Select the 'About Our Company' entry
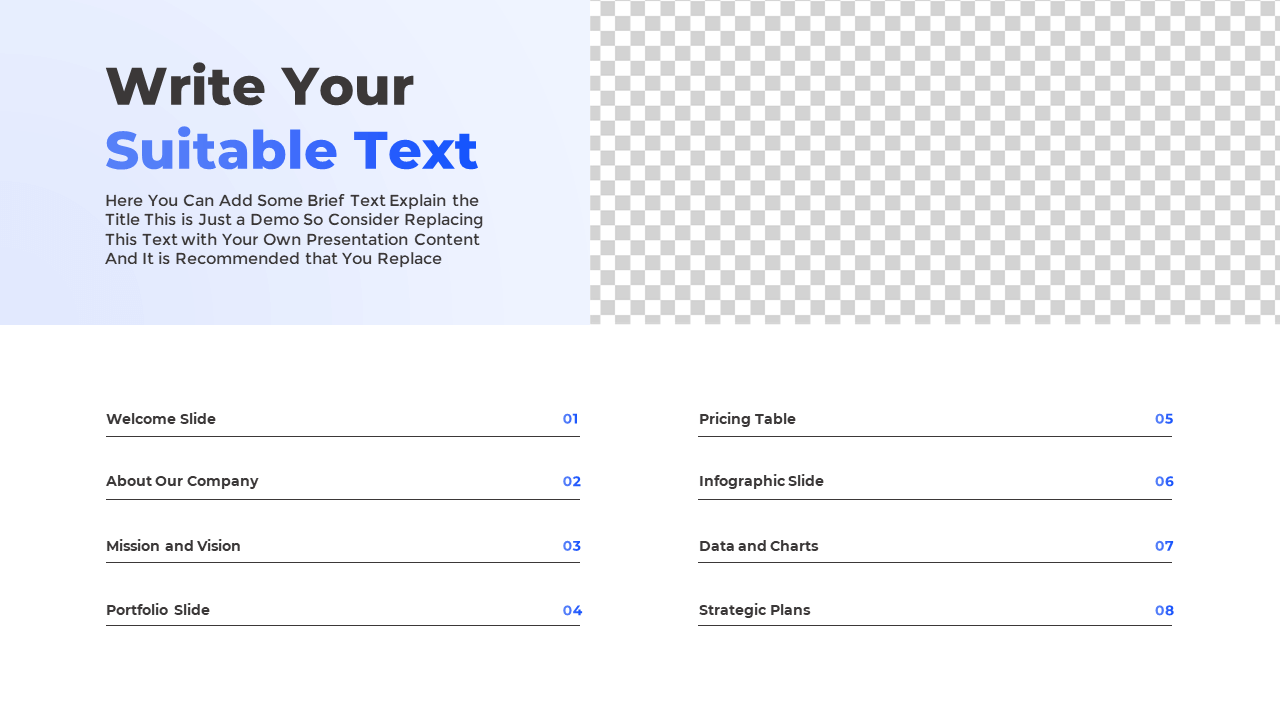This screenshot has width=1280, height=720. (182, 481)
